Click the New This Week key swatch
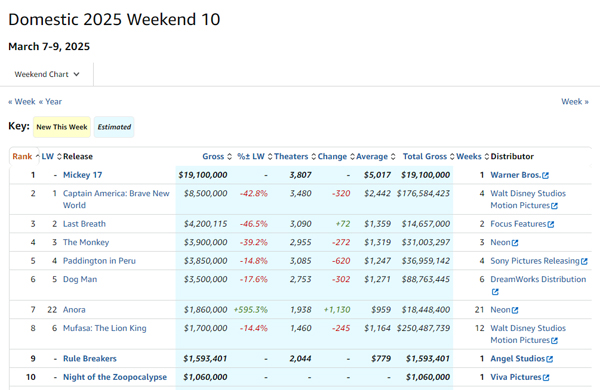 coord(62,127)
